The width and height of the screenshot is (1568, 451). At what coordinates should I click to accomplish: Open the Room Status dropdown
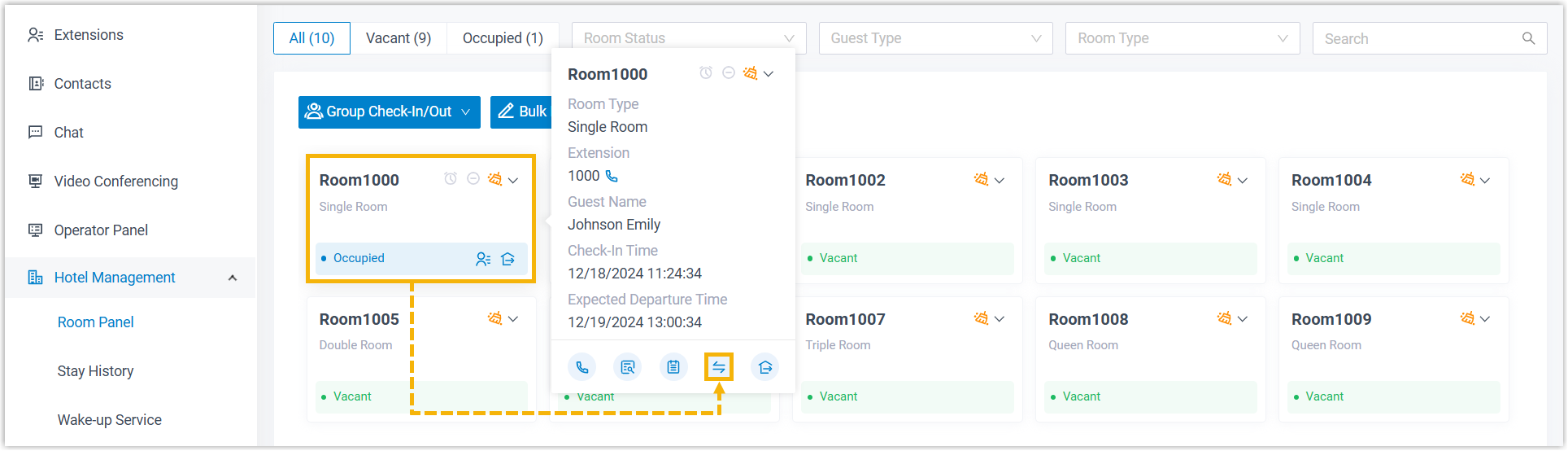(x=688, y=38)
